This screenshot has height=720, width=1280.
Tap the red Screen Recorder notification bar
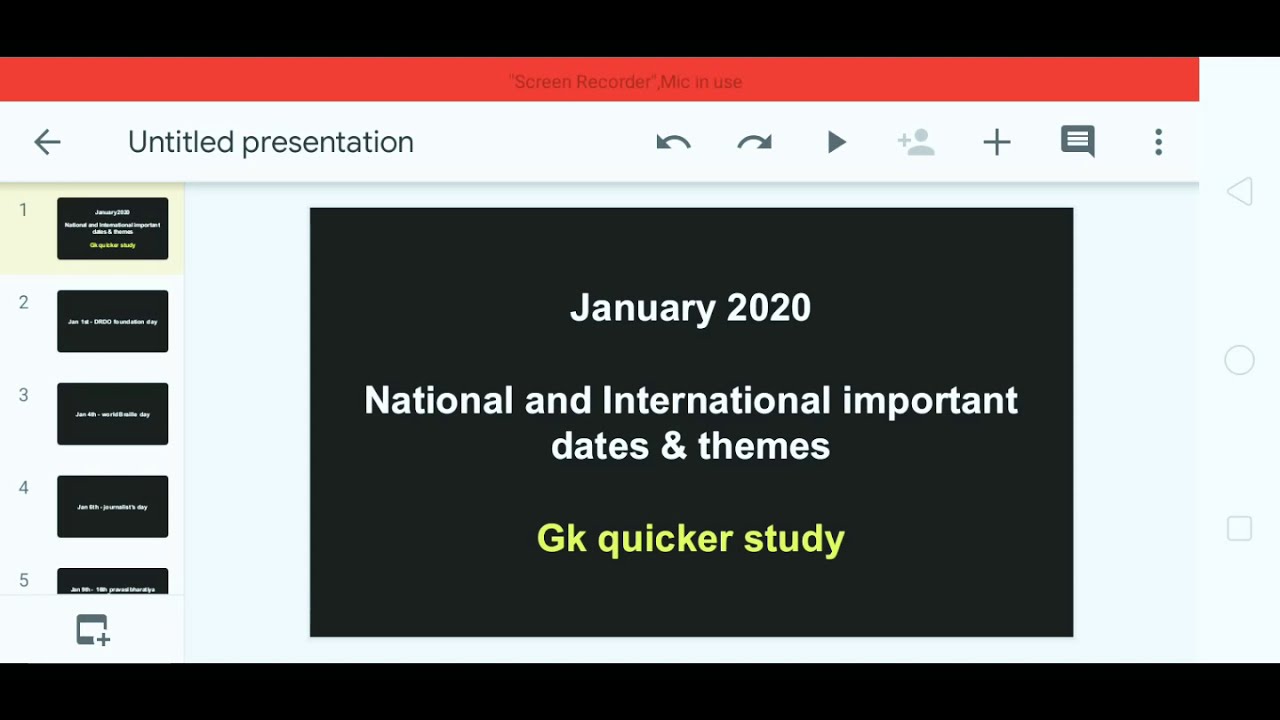[599, 80]
